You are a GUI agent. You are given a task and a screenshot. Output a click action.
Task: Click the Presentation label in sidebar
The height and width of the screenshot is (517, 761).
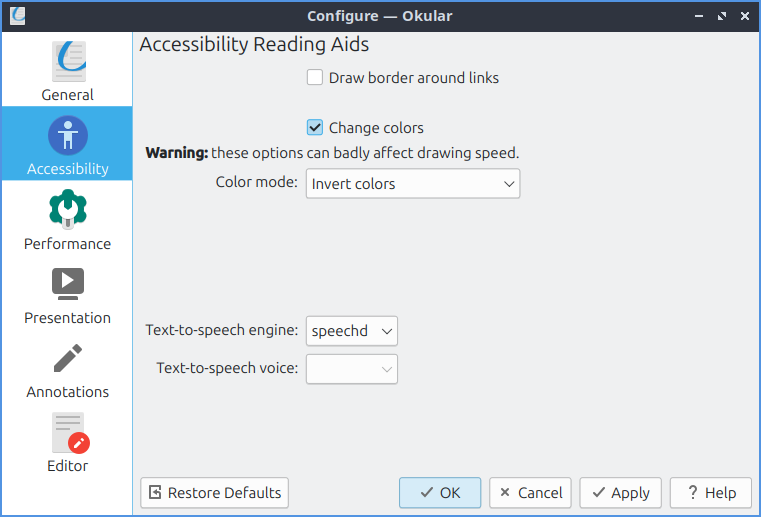[x=67, y=318]
